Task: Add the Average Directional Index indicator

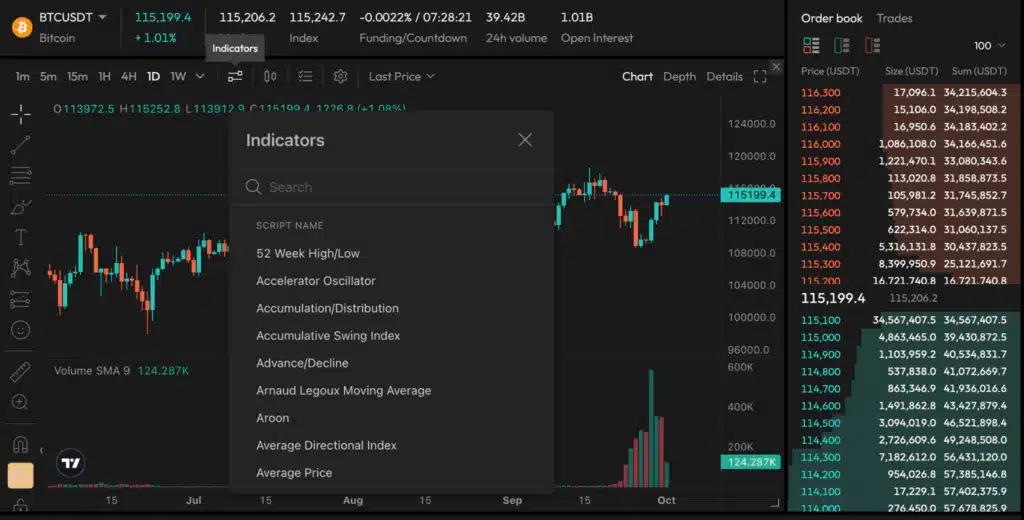Action: tap(327, 446)
